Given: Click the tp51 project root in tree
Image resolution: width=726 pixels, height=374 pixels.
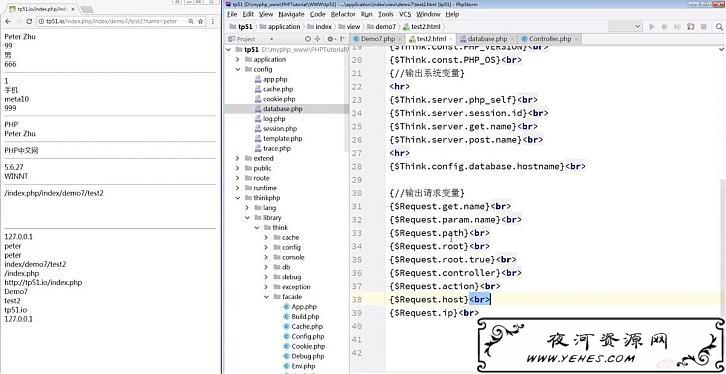Looking at the screenshot, I should coord(251,50).
